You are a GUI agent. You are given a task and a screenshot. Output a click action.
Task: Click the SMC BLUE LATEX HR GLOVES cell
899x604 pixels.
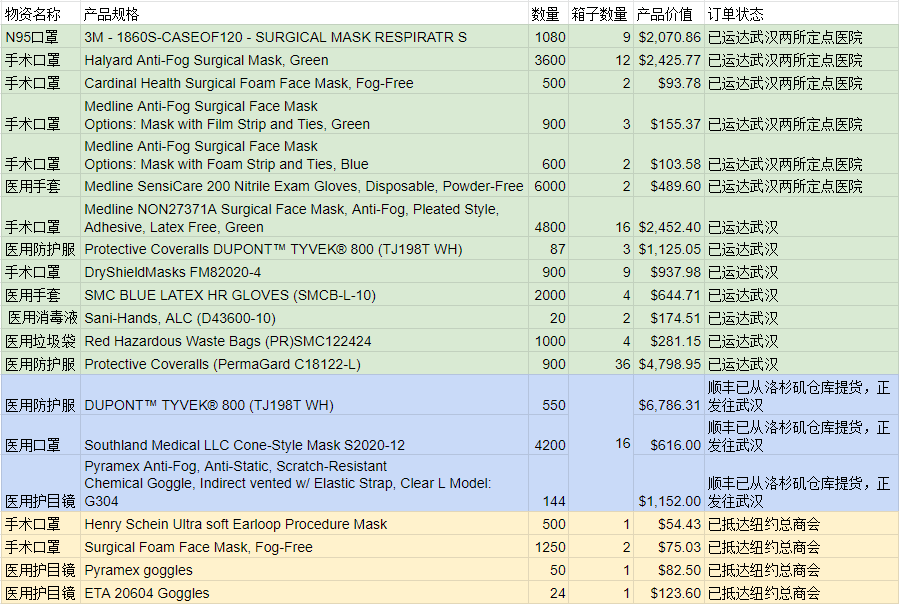point(304,295)
